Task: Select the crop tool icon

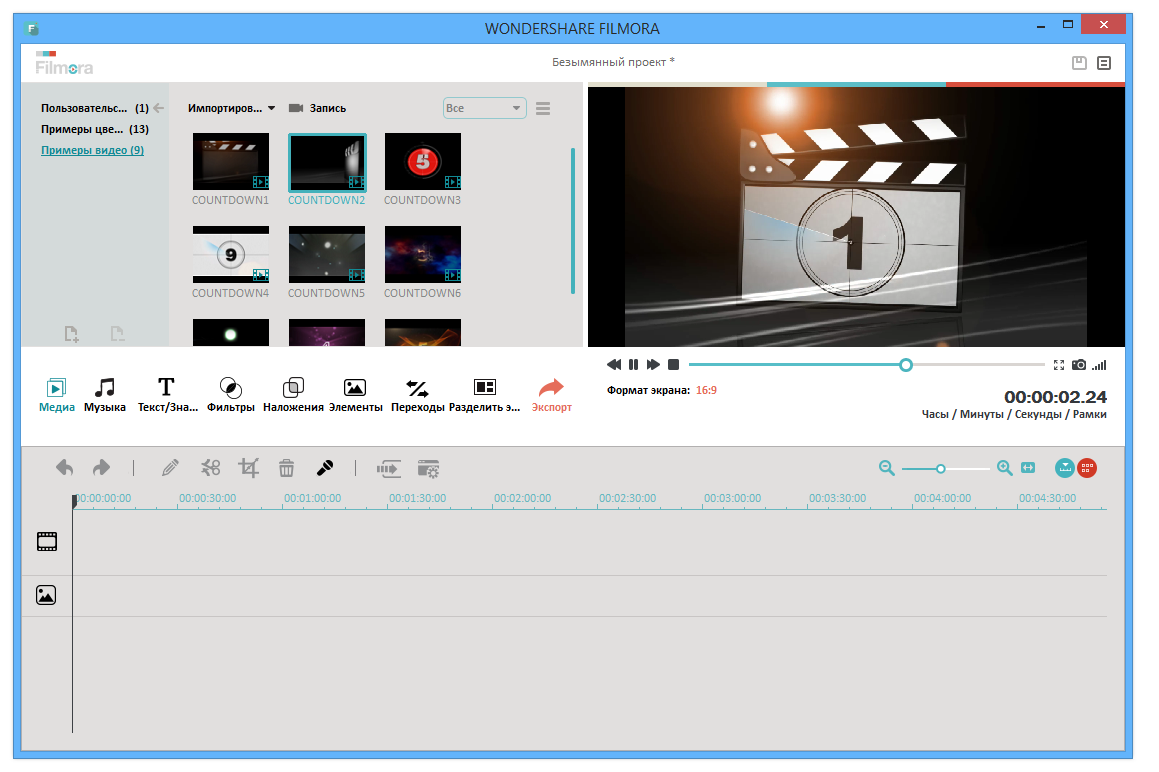Action: 248,468
